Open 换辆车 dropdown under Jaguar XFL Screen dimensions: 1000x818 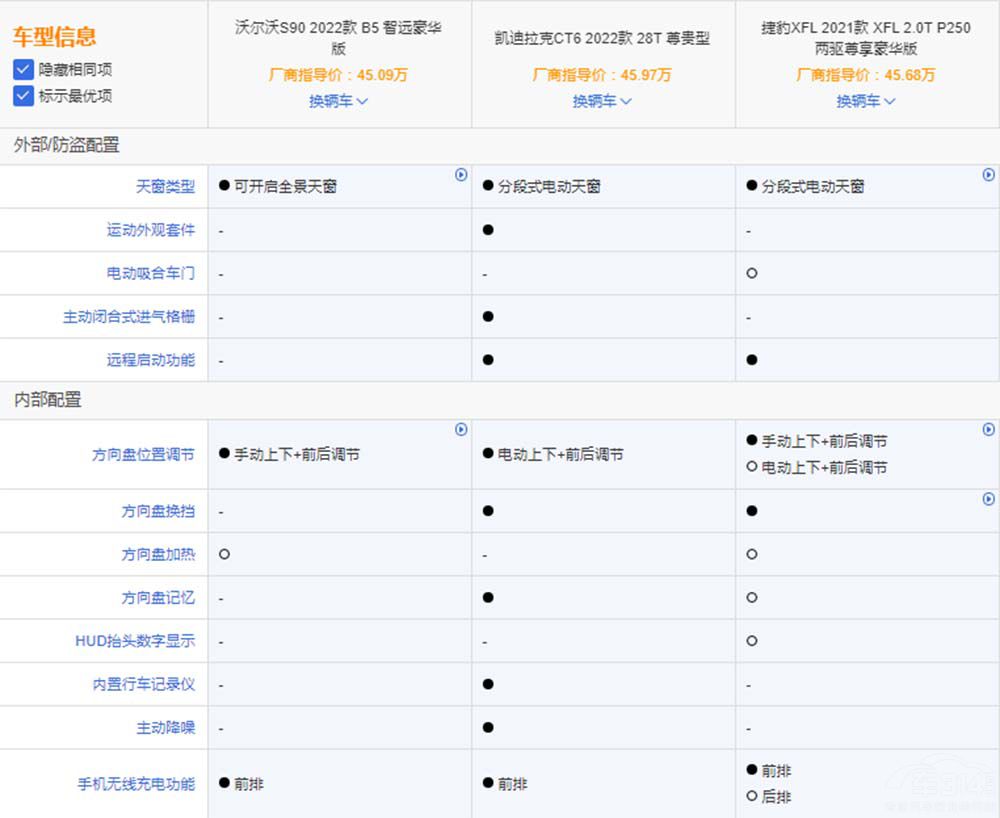(x=864, y=101)
